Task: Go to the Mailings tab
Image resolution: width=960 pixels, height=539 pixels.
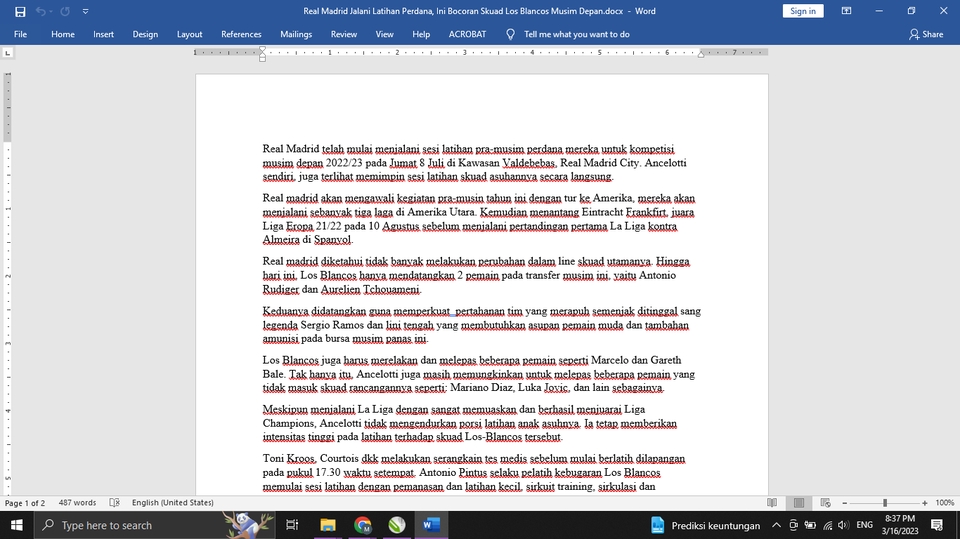Action: click(x=296, y=34)
